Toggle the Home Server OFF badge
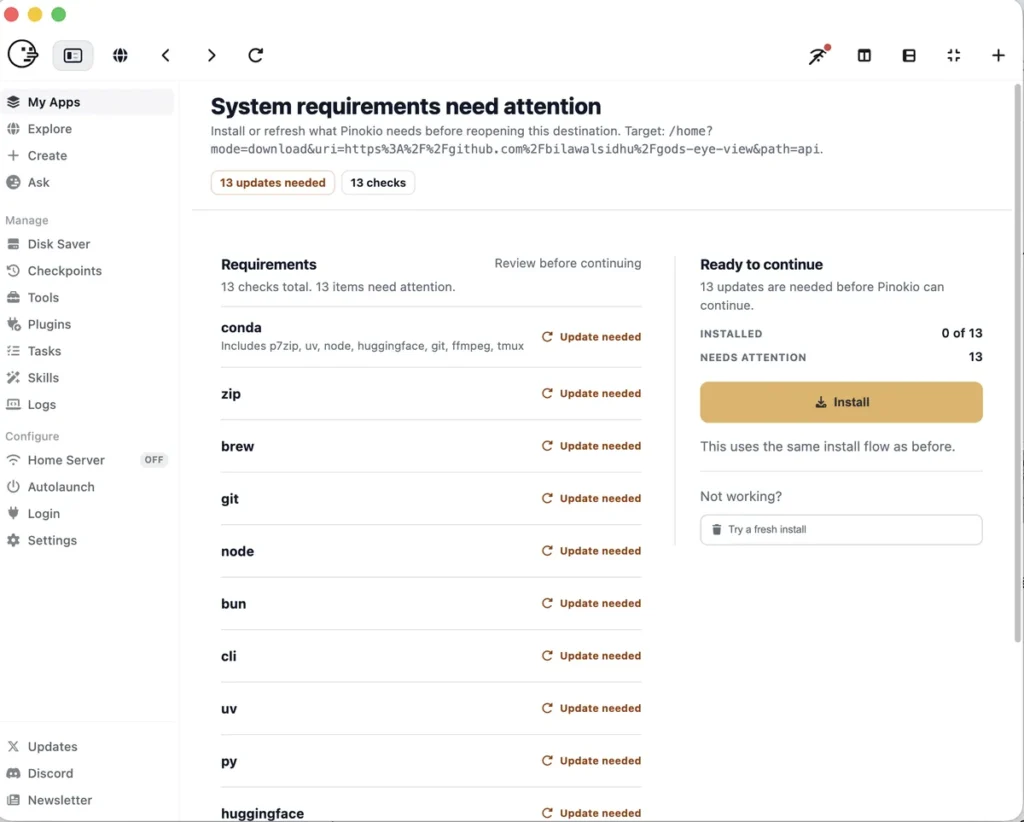 [153, 460]
